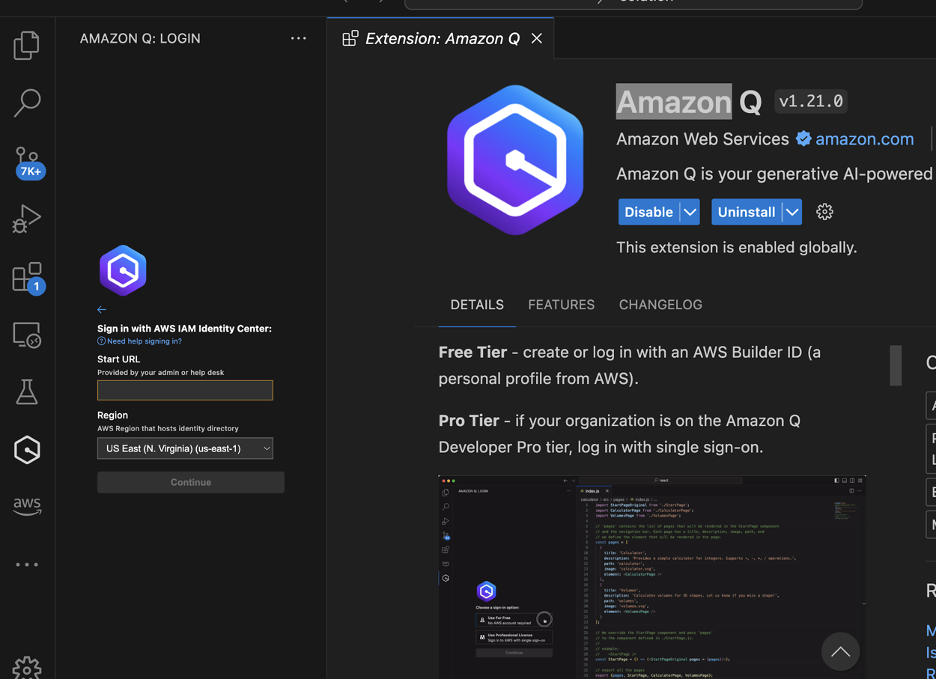This screenshot has height=680, width=936.
Task: Click the Uninstall button
Action: click(746, 212)
